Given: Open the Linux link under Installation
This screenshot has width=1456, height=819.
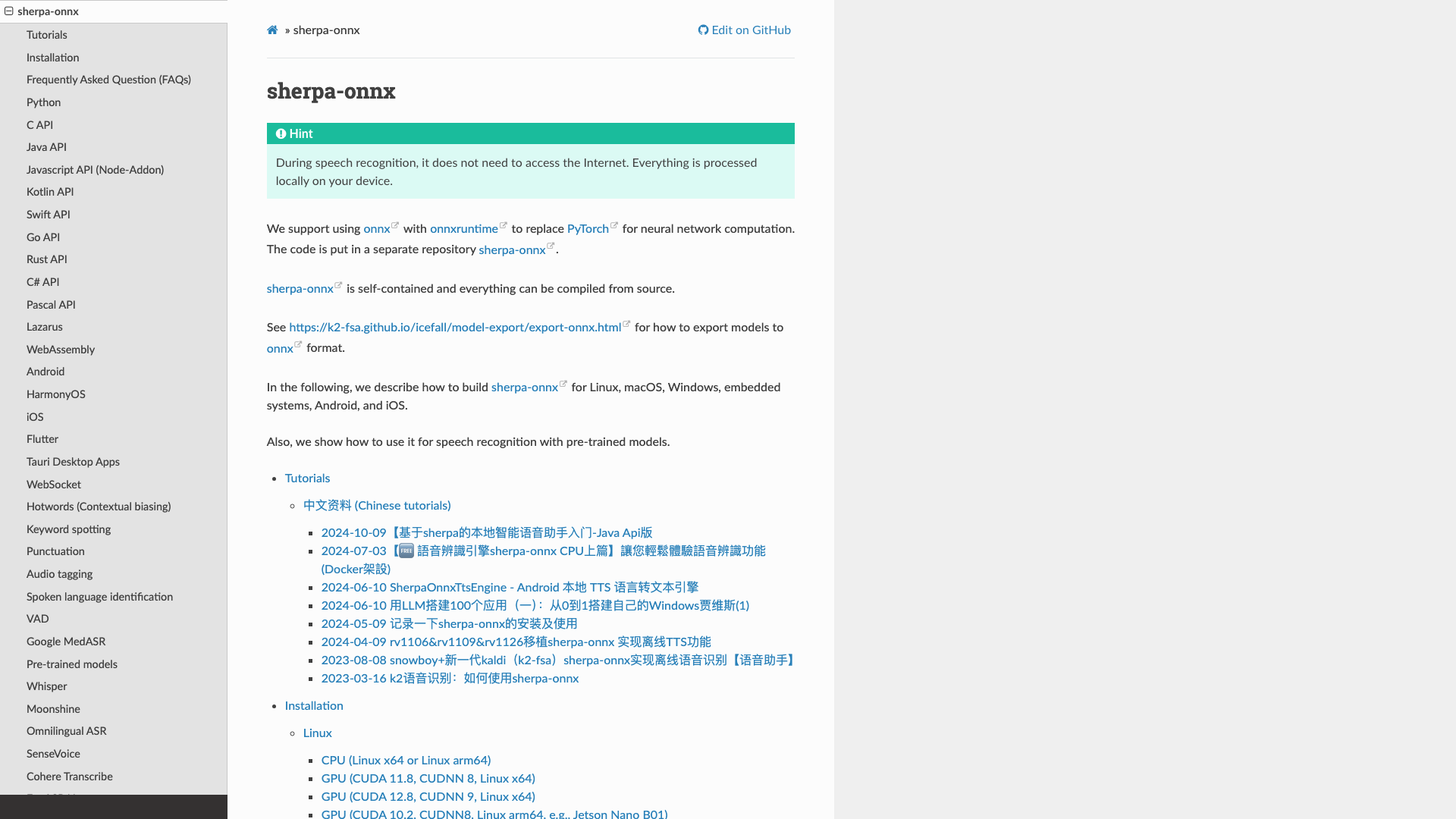Looking at the screenshot, I should point(318,733).
